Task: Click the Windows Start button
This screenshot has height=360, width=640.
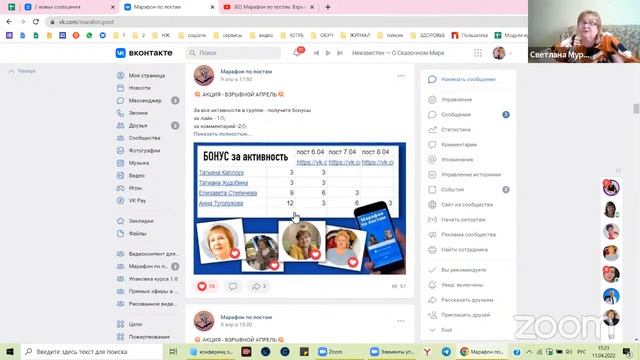Action: 10,351
